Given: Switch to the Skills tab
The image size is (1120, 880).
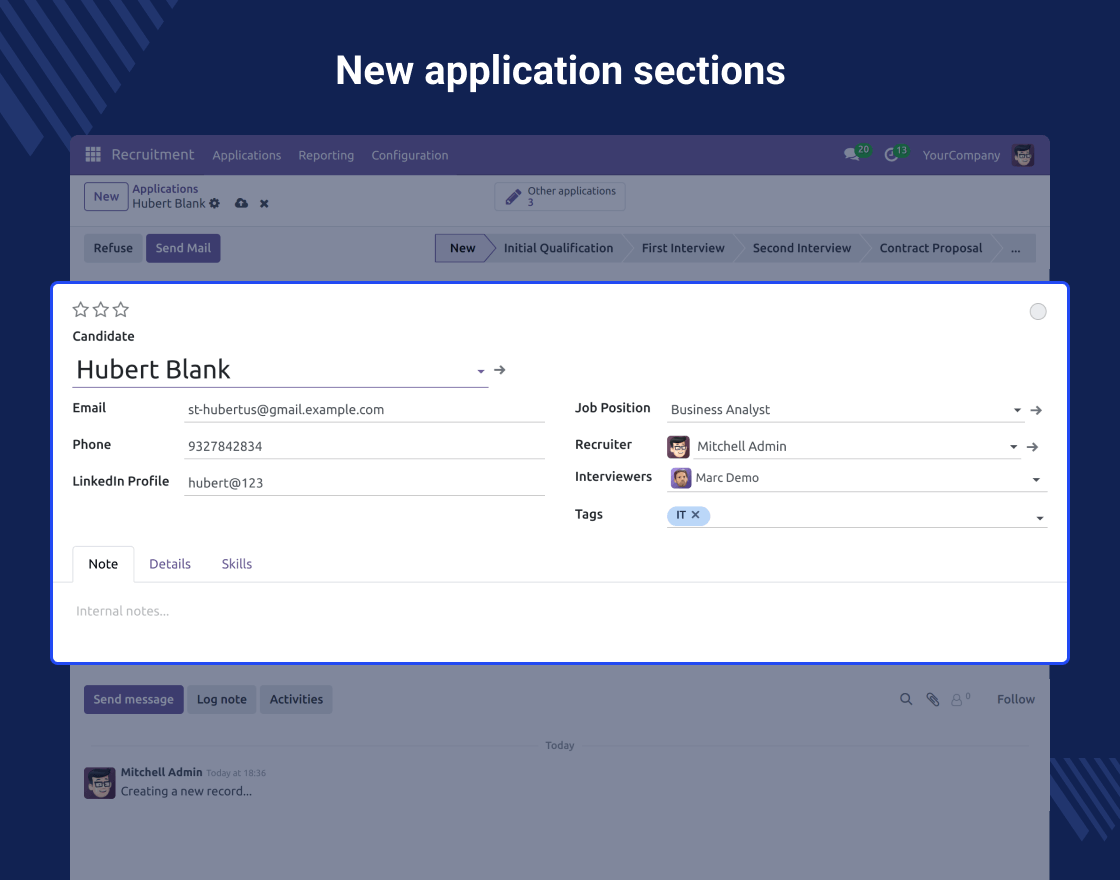Looking at the screenshot, I should 236,564.
